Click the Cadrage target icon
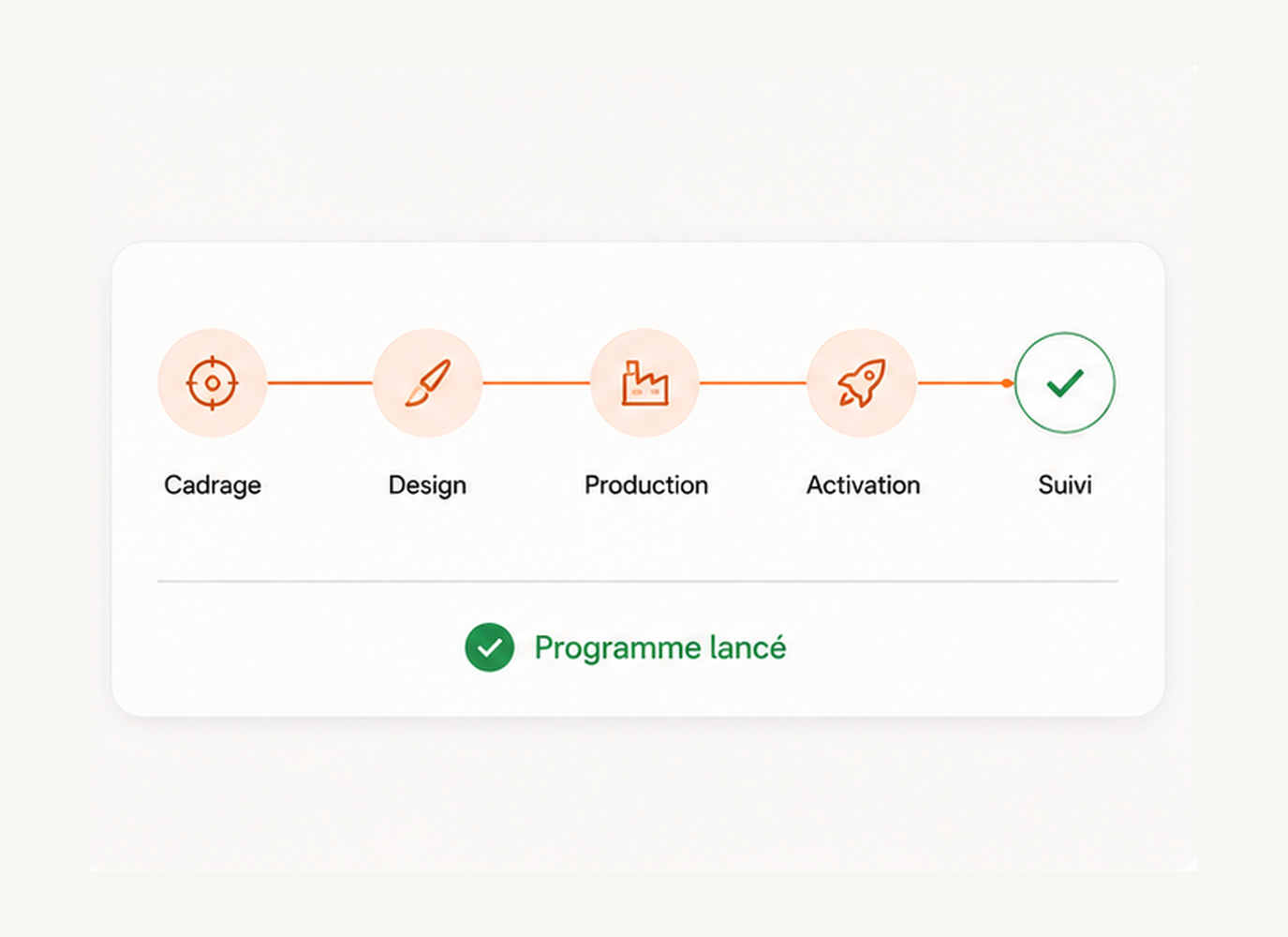 [x=213, y=383]
